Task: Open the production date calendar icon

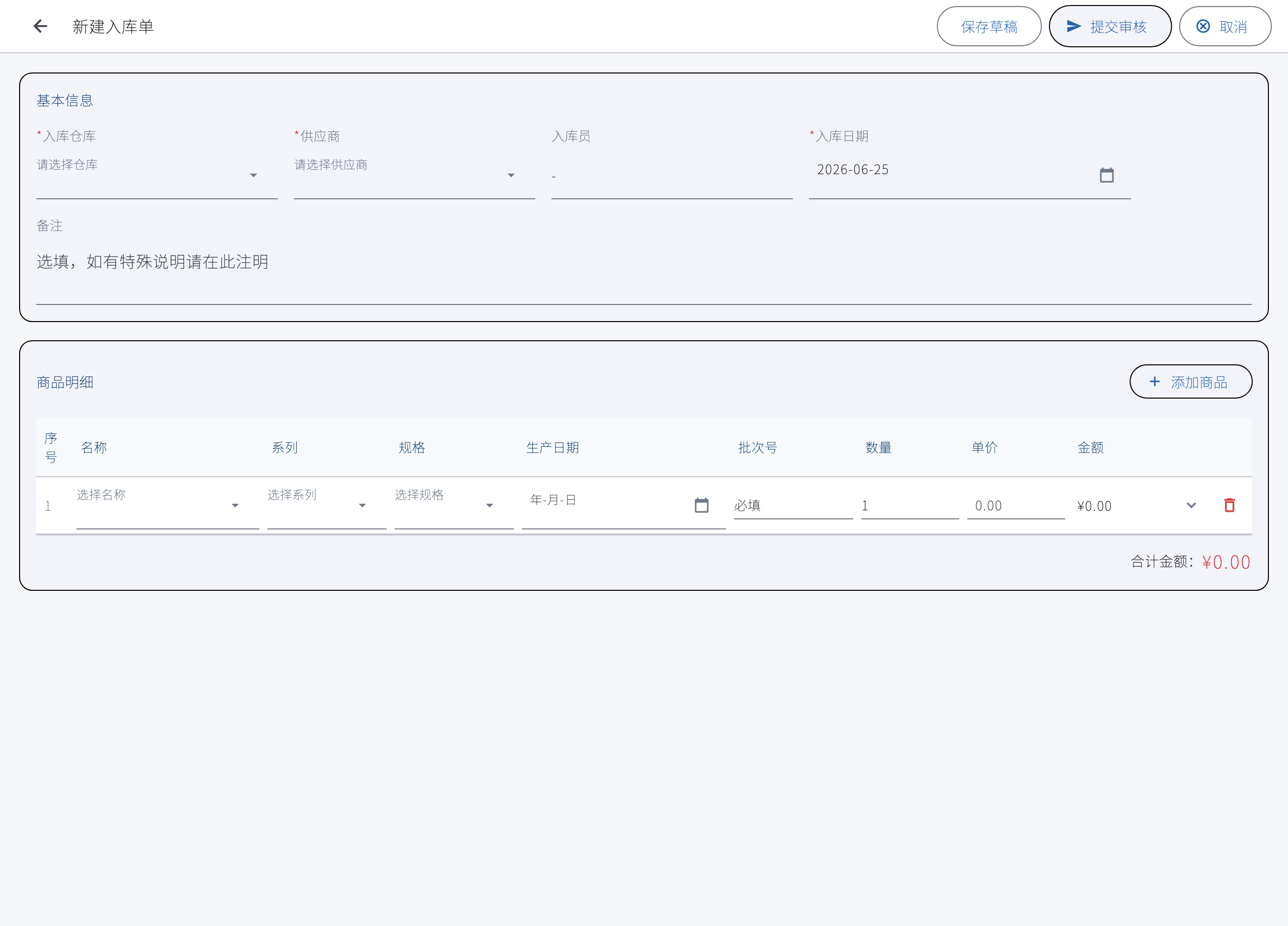Action: point(701,505)
